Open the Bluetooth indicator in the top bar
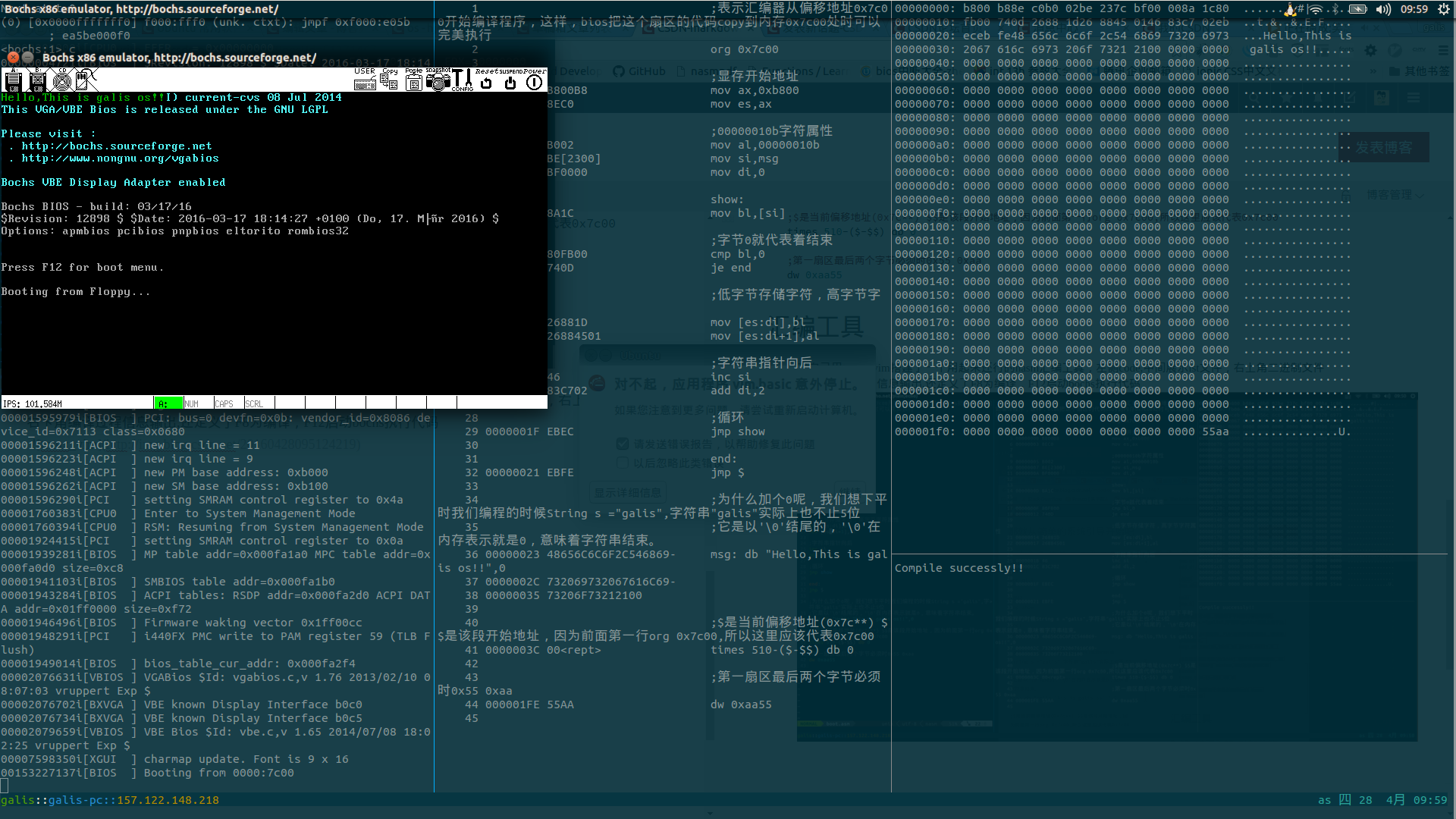Screen dimensions: 1456x819 (x=1336, y=9)
